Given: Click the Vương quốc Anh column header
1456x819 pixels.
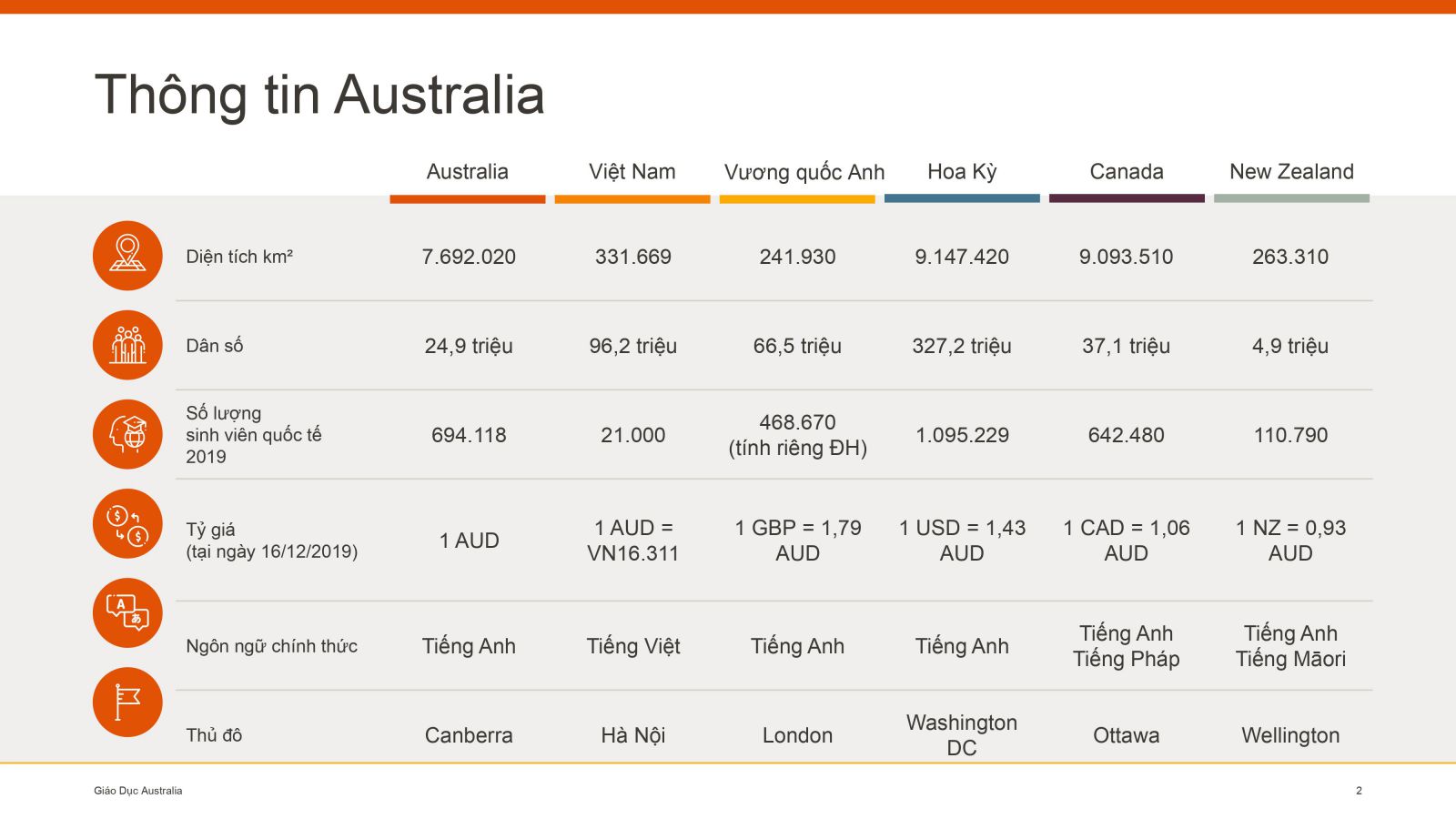Looking at the screenshot, I should (x=804, y=172).
